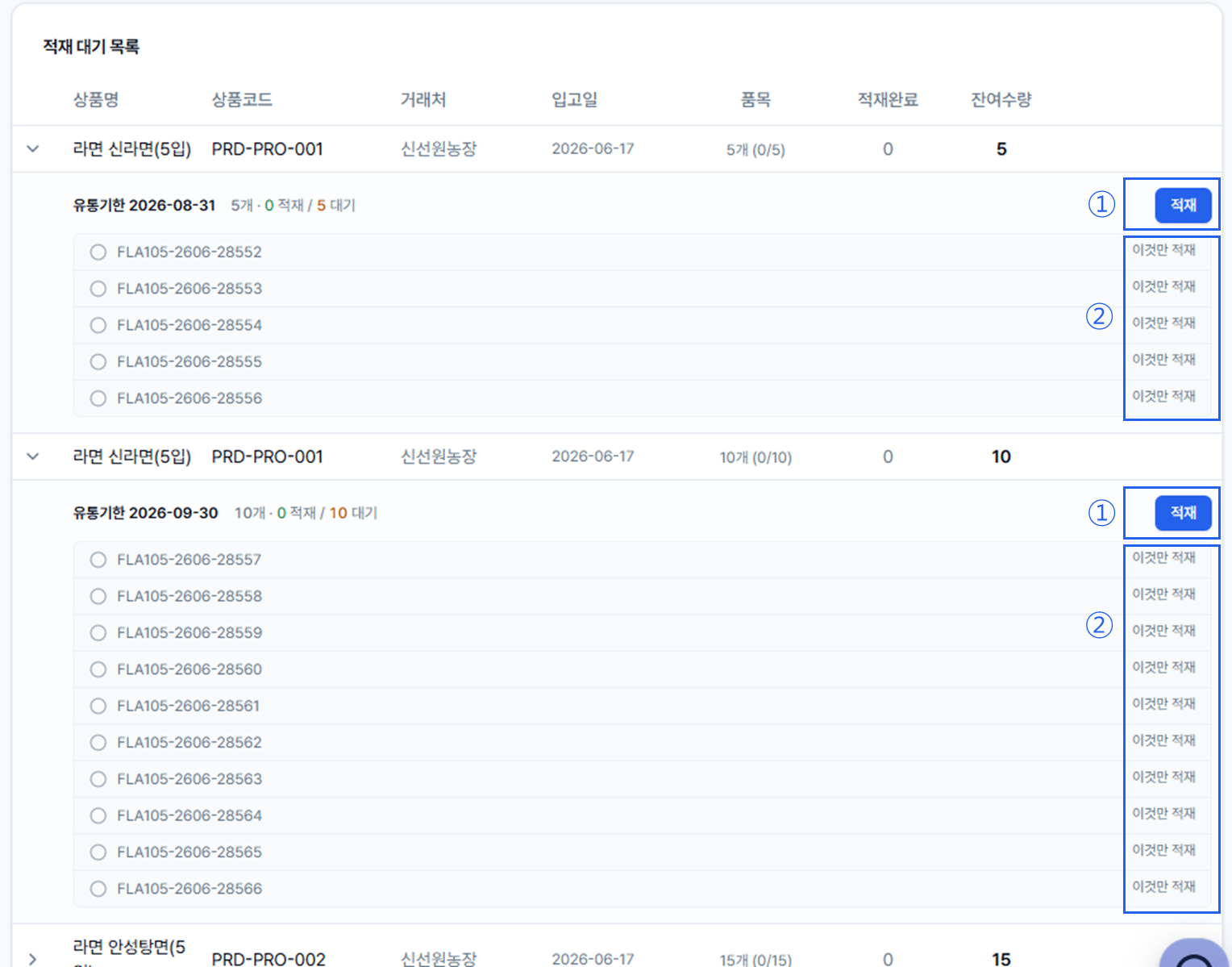This screenshot has width=1232, height=967.
Task: Click 이것만 적재 for FLA105-2606-28555
Action: 1163,359
